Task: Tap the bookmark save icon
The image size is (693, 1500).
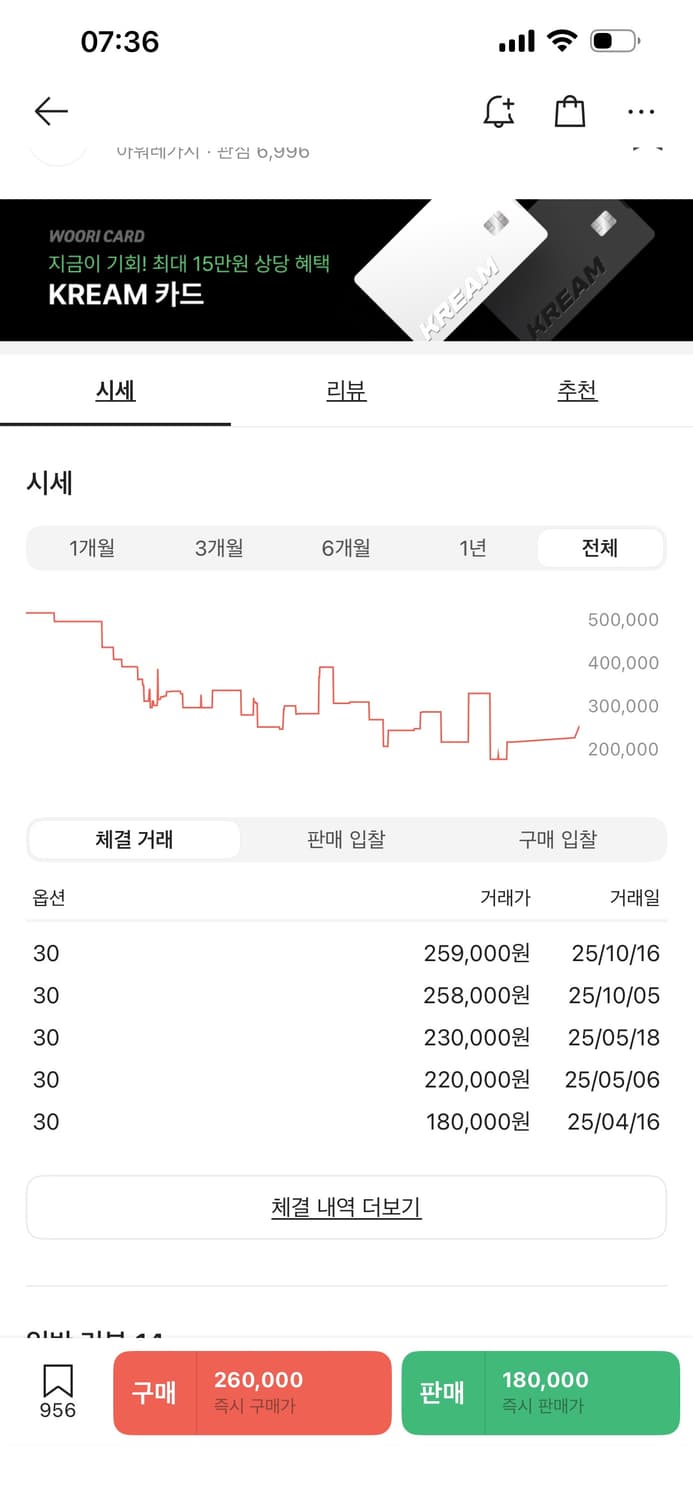Action: pyautogui.click(x=58, y=1391)
